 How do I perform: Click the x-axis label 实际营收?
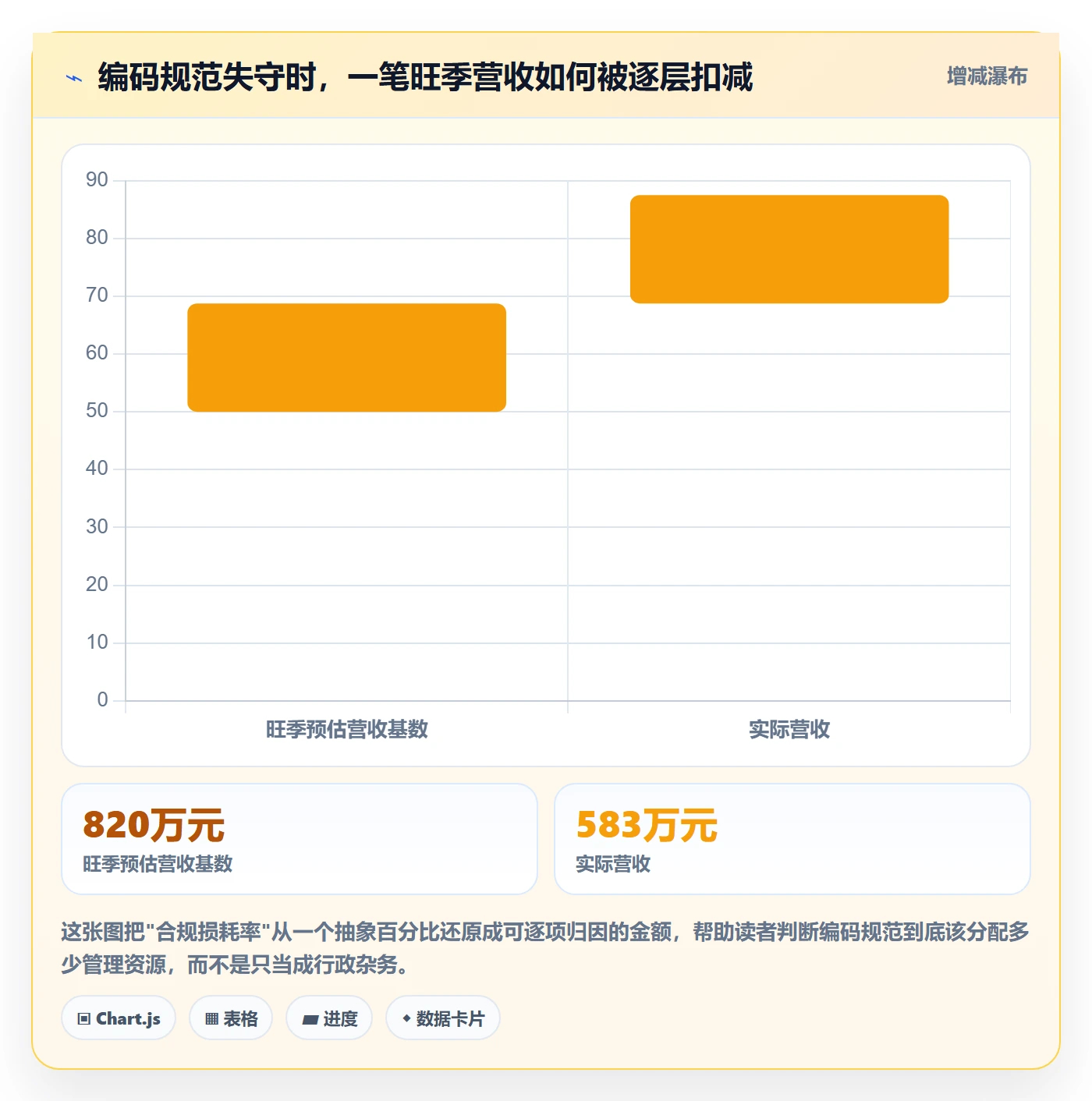point(789,729)
